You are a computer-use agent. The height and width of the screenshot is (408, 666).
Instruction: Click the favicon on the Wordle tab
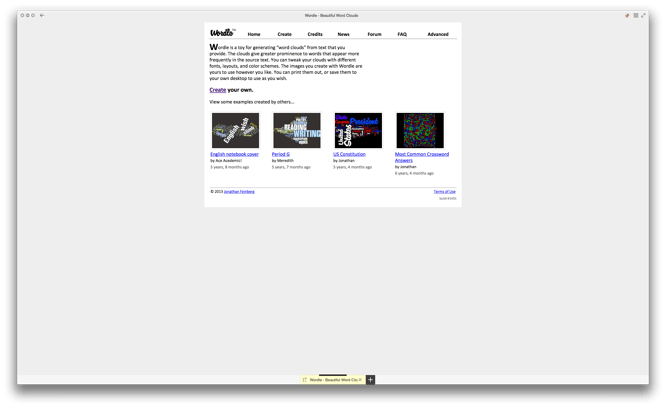tap(304, 380)
